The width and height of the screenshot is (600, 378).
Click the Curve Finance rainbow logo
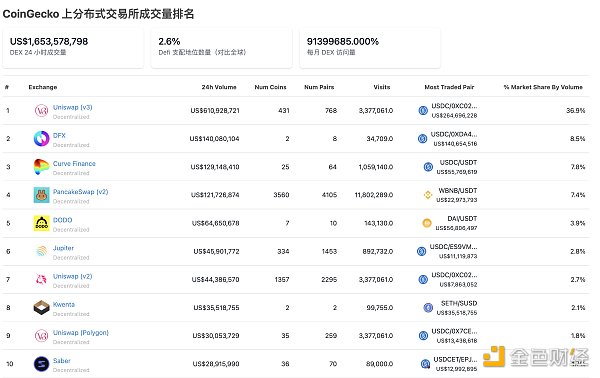coord(41,167)
